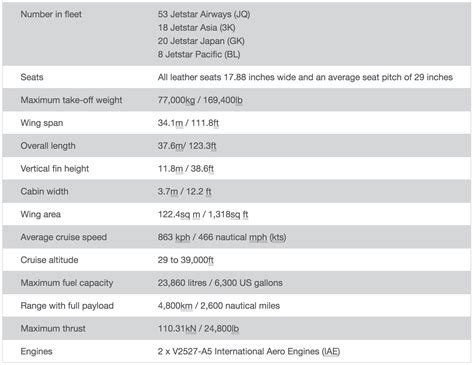
Task: Click the 'Cruise altitude' value 29 to 39,000ft
Action: 186,260
